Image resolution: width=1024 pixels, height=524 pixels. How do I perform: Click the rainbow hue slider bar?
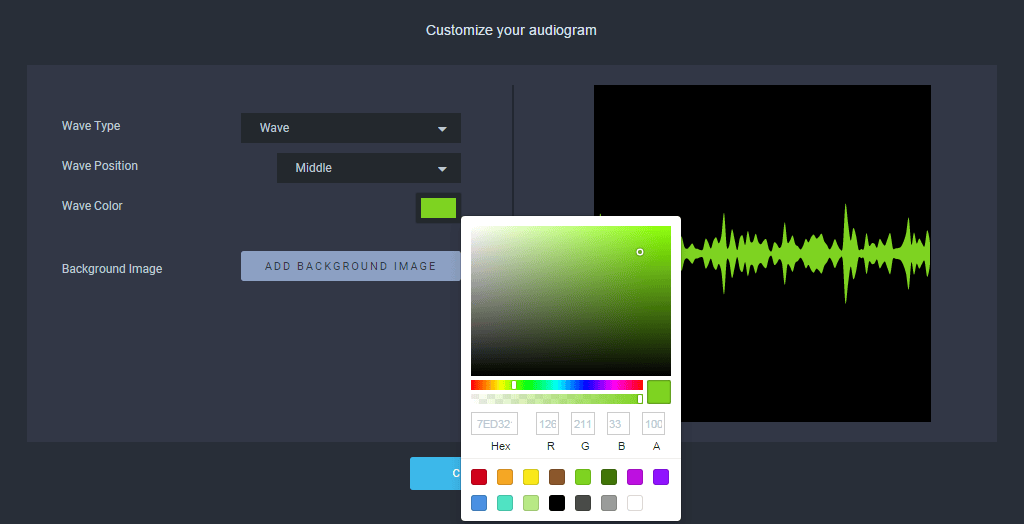pos(556,385)
